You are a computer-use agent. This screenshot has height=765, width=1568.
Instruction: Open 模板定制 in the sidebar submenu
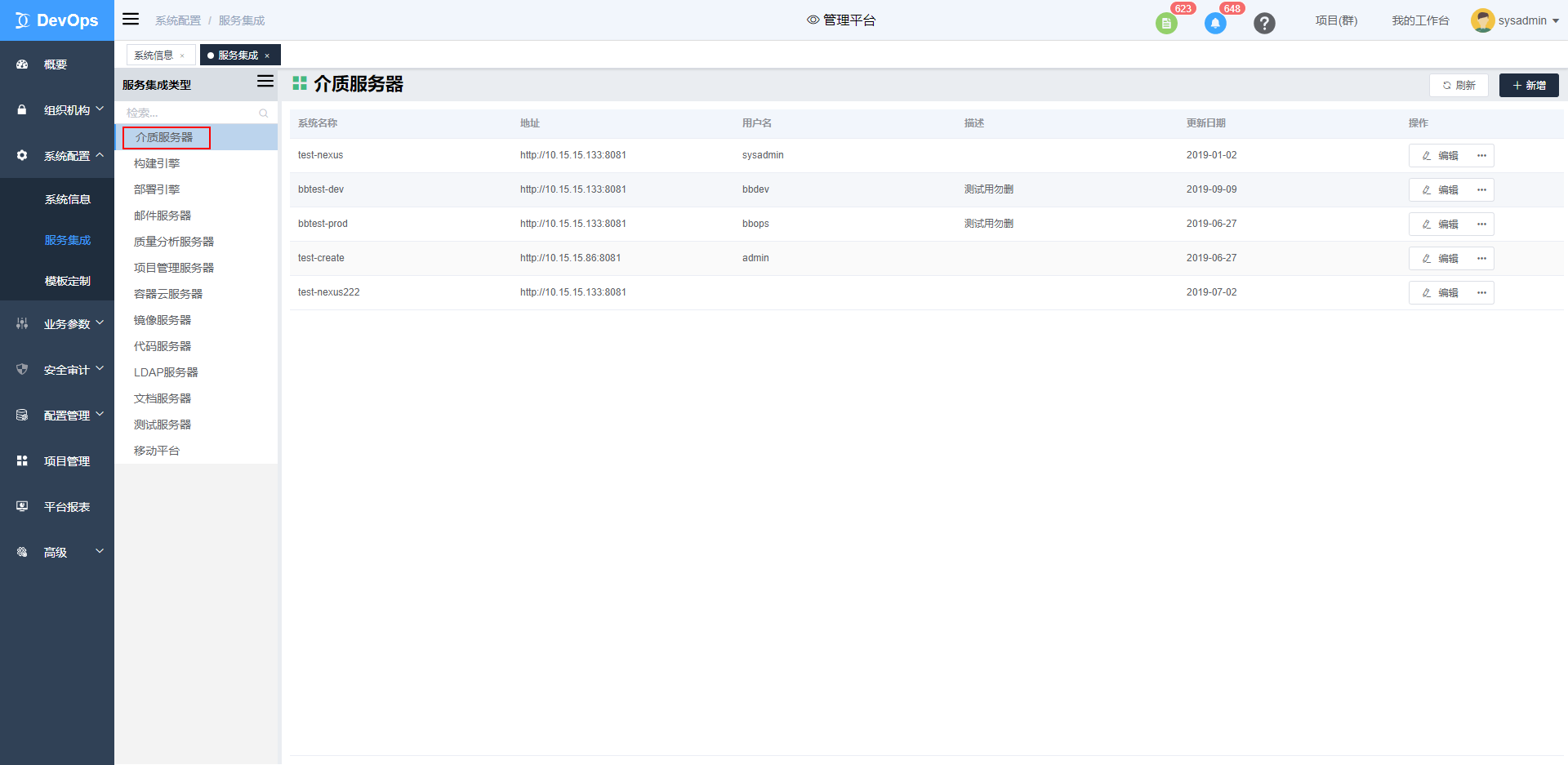[x=68, y=281]
